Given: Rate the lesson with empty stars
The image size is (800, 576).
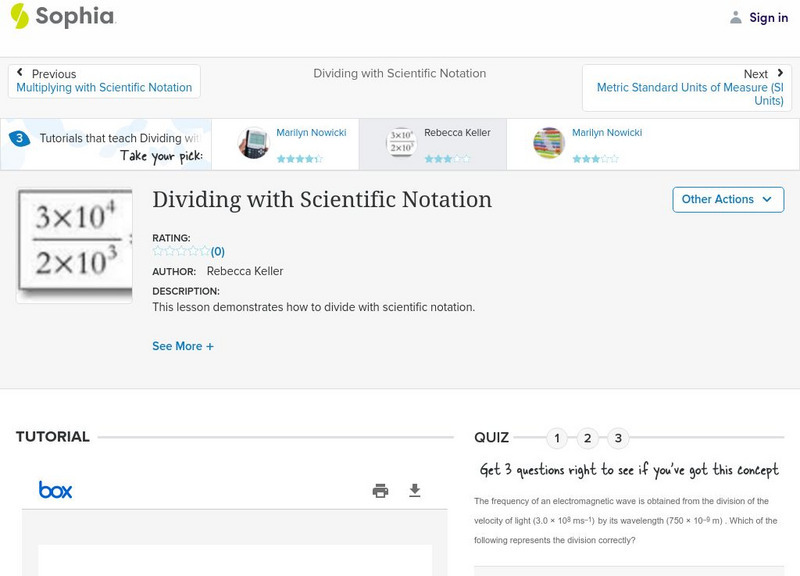Looking at the screenshot, I should [x=181, y=252].
